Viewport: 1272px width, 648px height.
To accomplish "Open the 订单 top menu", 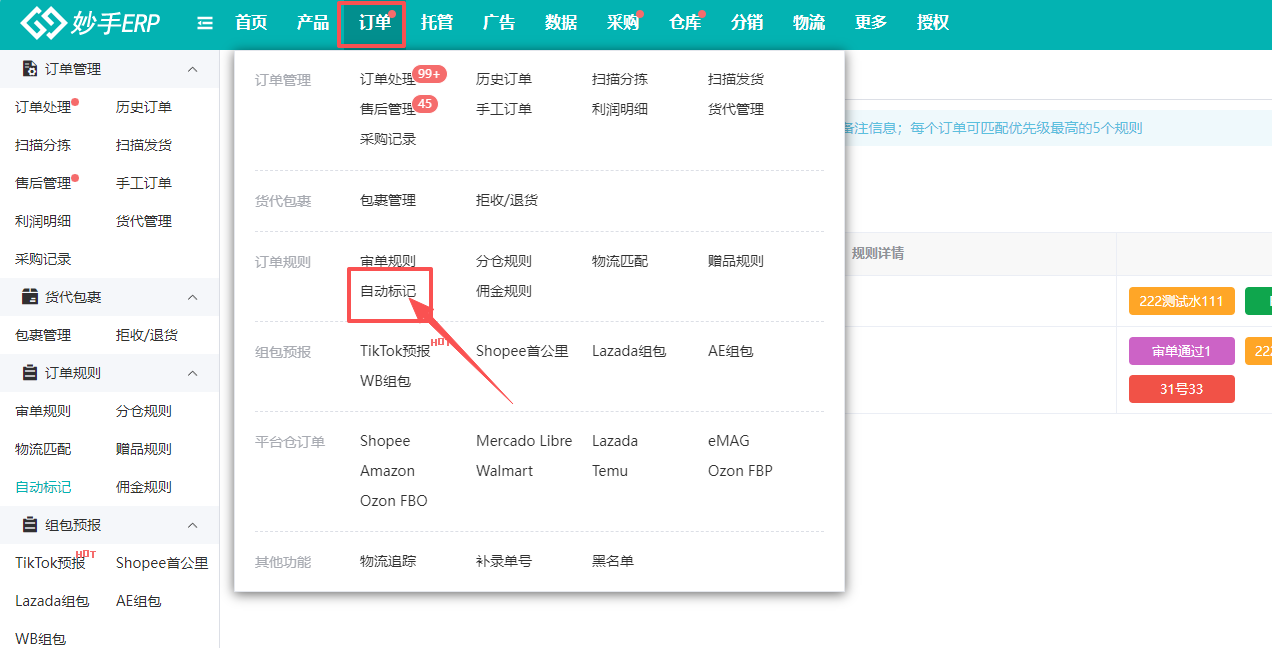I will (375, 23).
